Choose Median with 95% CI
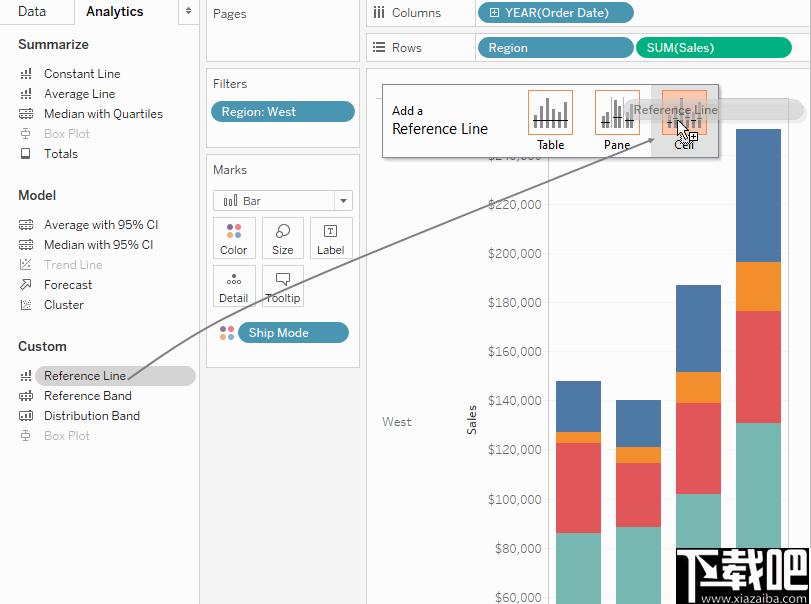 click(x=98, y=245)
